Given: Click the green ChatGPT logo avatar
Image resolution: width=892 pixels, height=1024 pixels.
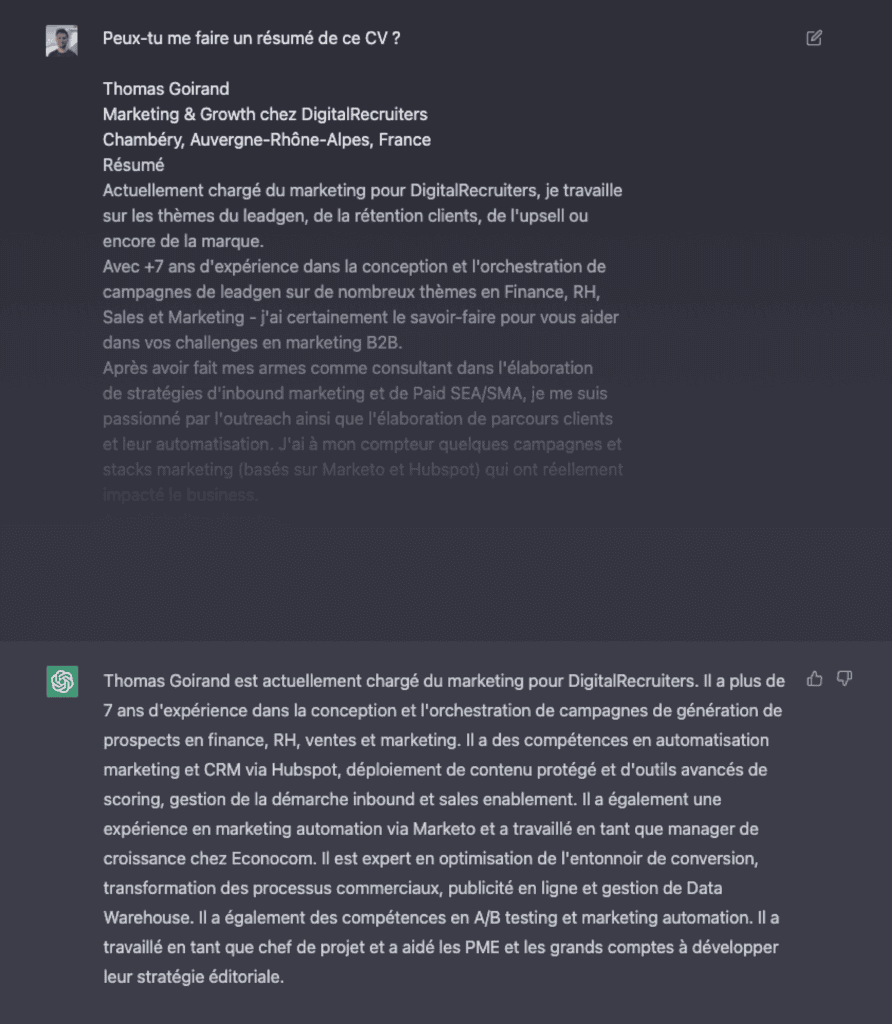Looking at the screenshot, I should click(62, 681).
